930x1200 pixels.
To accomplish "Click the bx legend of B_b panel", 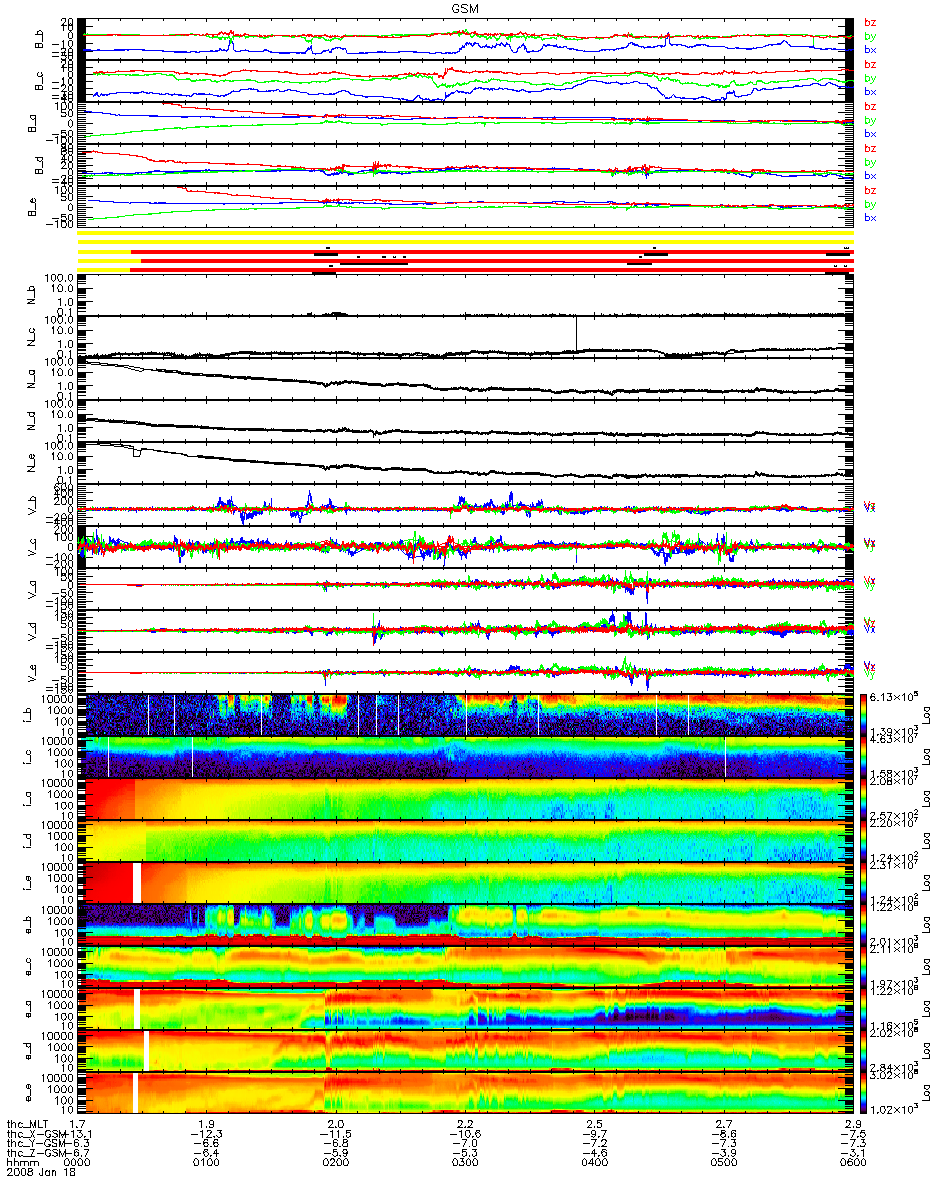I will coord(869,49).
